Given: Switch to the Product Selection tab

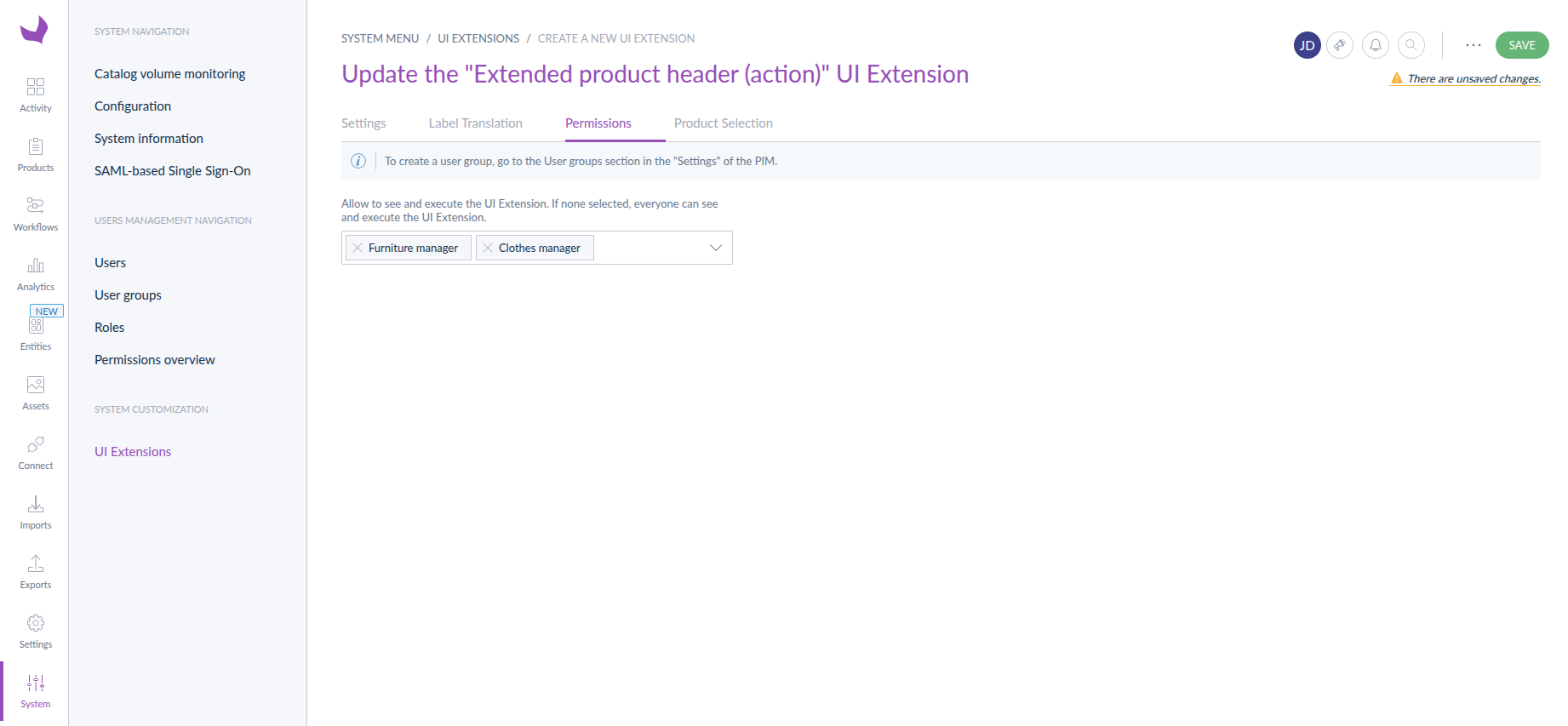Looking at the screenshot, I should (x=723, y=123).
